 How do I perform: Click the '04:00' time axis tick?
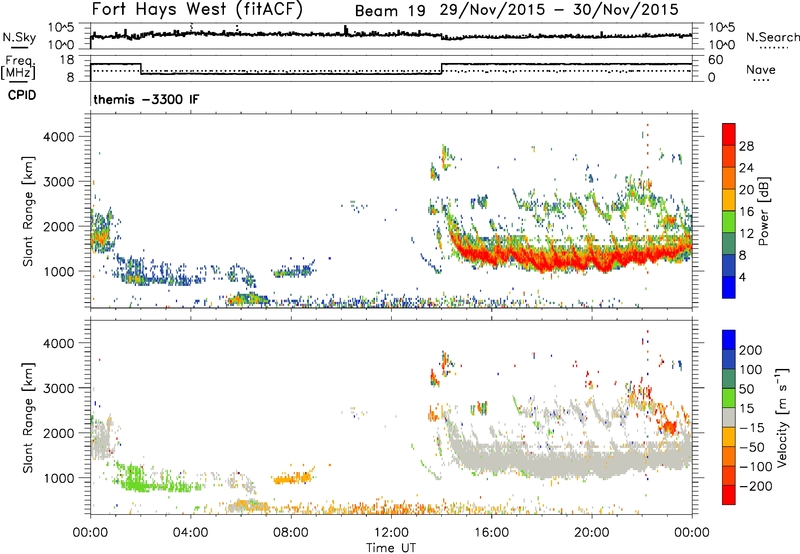(x=190, y=533)
